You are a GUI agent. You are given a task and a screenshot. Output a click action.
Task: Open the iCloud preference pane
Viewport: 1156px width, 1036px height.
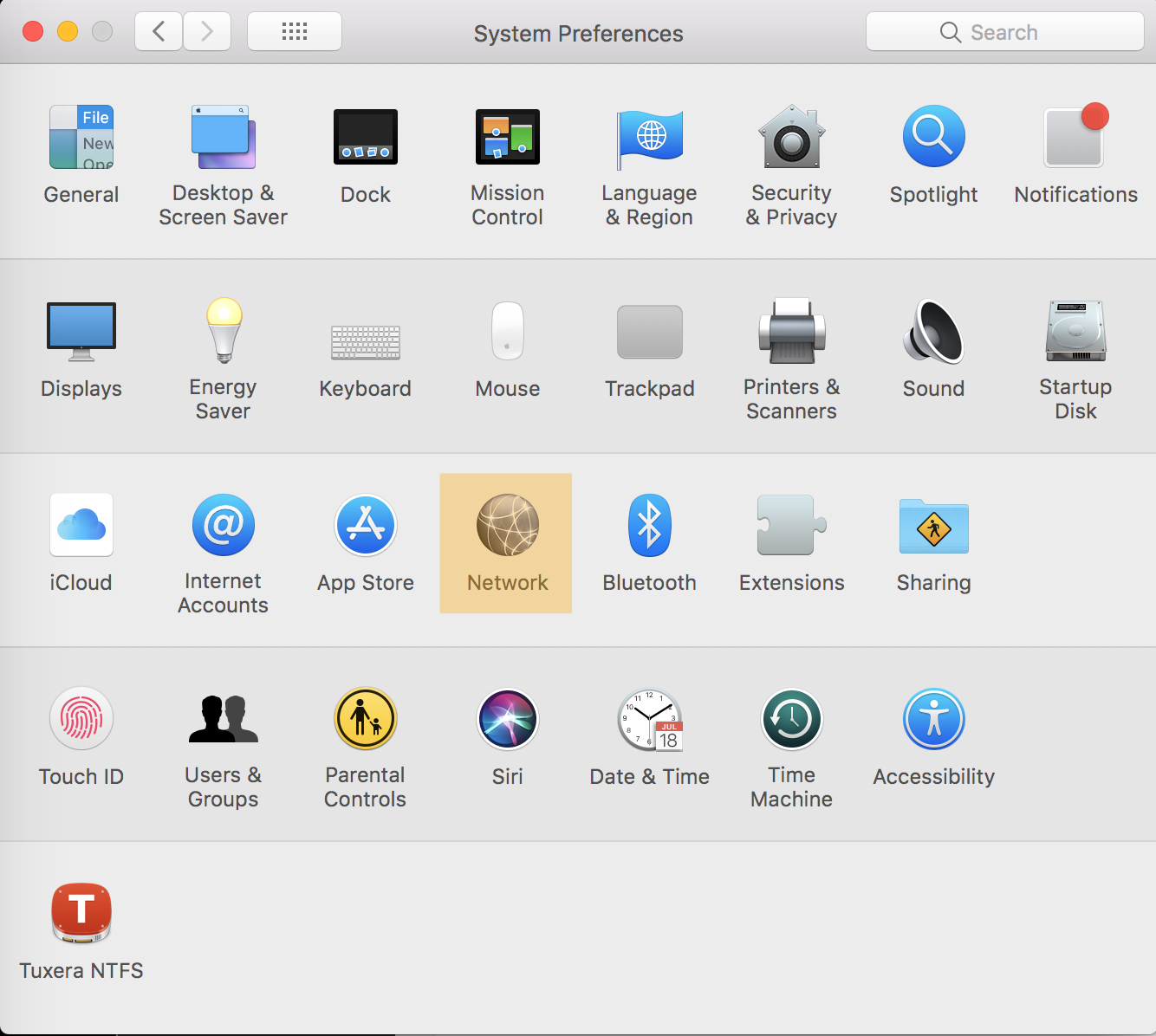click(81, 543)
